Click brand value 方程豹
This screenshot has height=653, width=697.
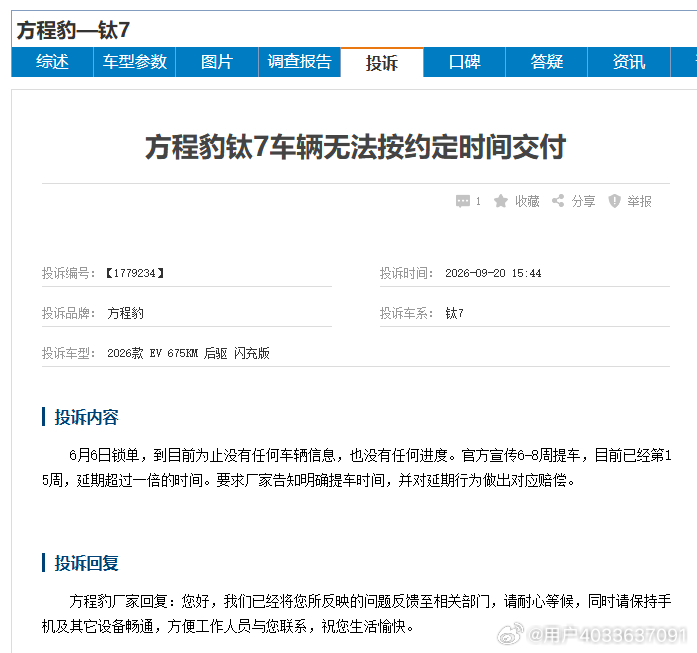point(125,313)
